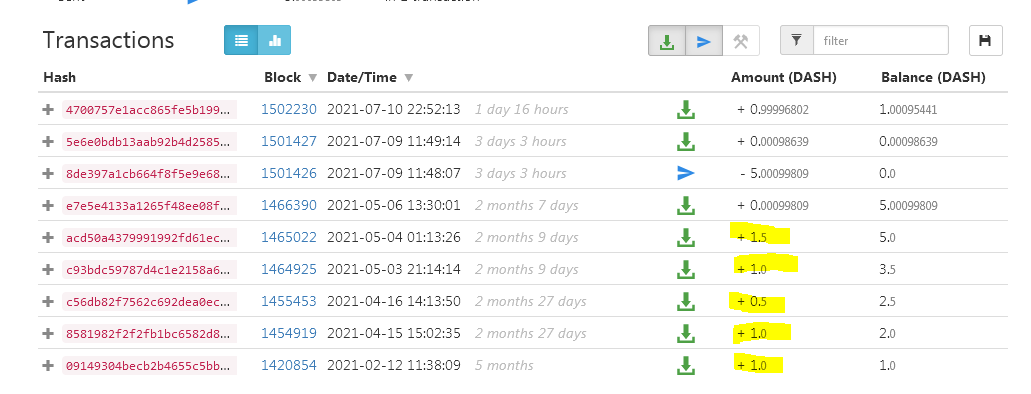
Task: Toggle sent transactions arrow filter
Action: click(704, 41)
